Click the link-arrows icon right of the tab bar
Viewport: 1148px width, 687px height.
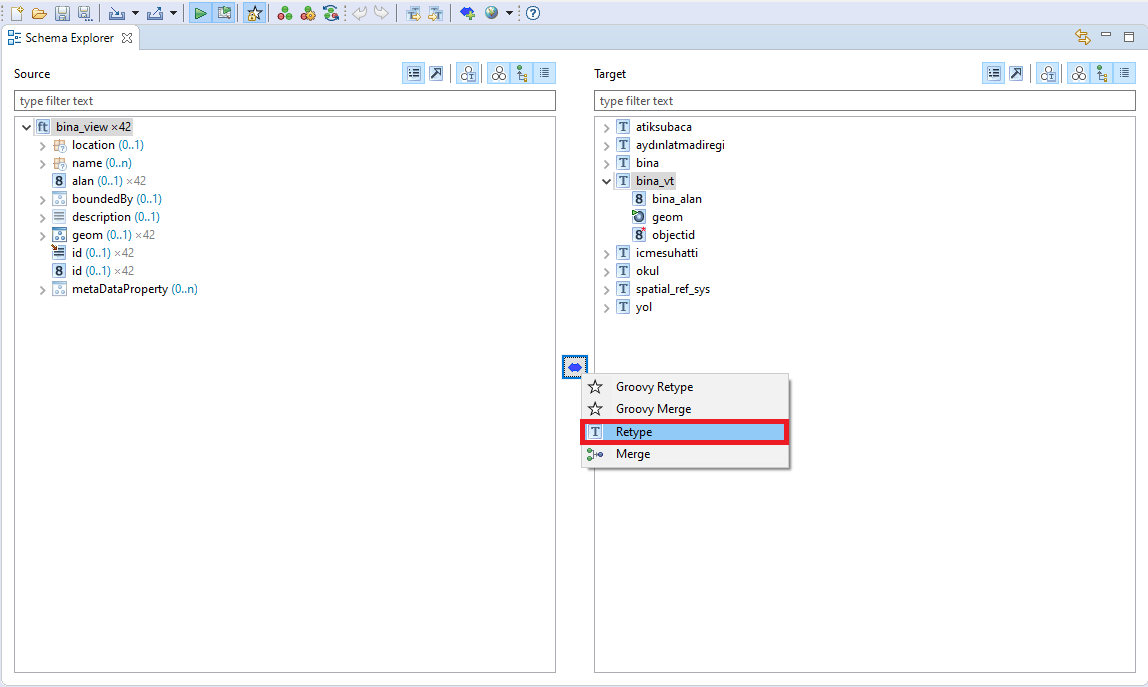pos(1082,37)
